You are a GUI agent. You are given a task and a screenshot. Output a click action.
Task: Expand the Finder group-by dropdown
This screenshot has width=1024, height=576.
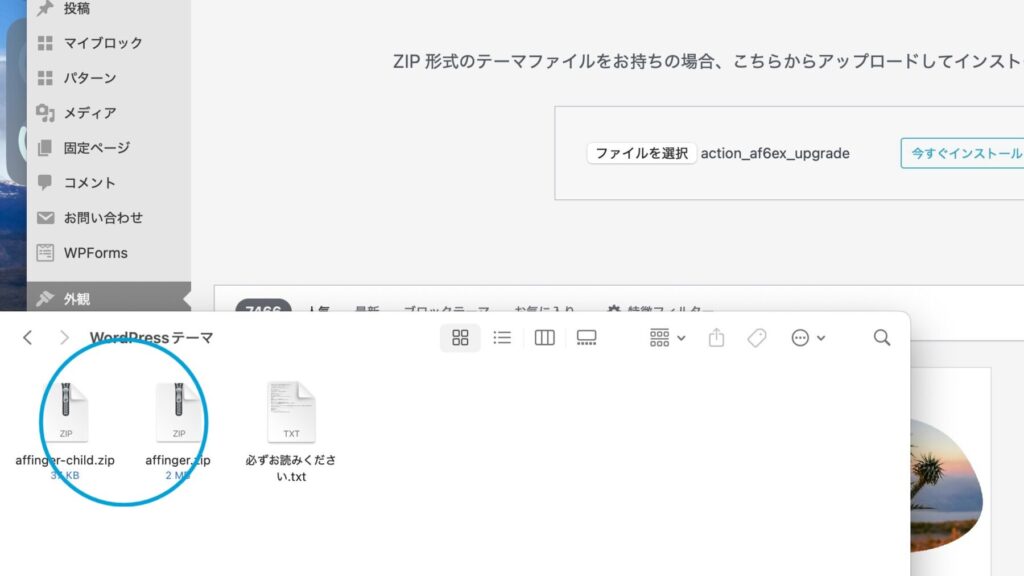point(667,338)
